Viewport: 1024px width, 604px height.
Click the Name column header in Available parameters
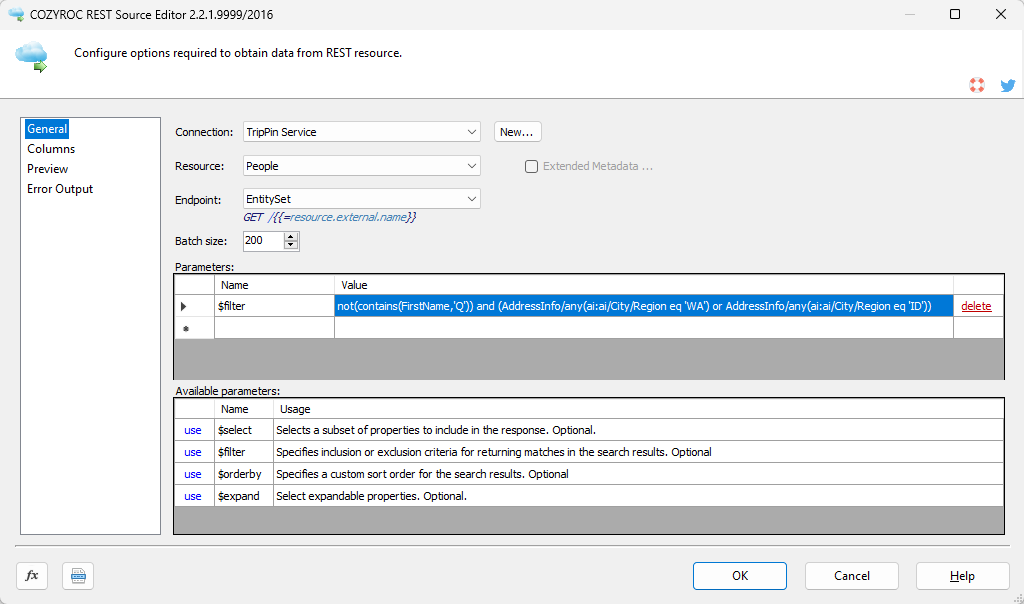point(244,409)
